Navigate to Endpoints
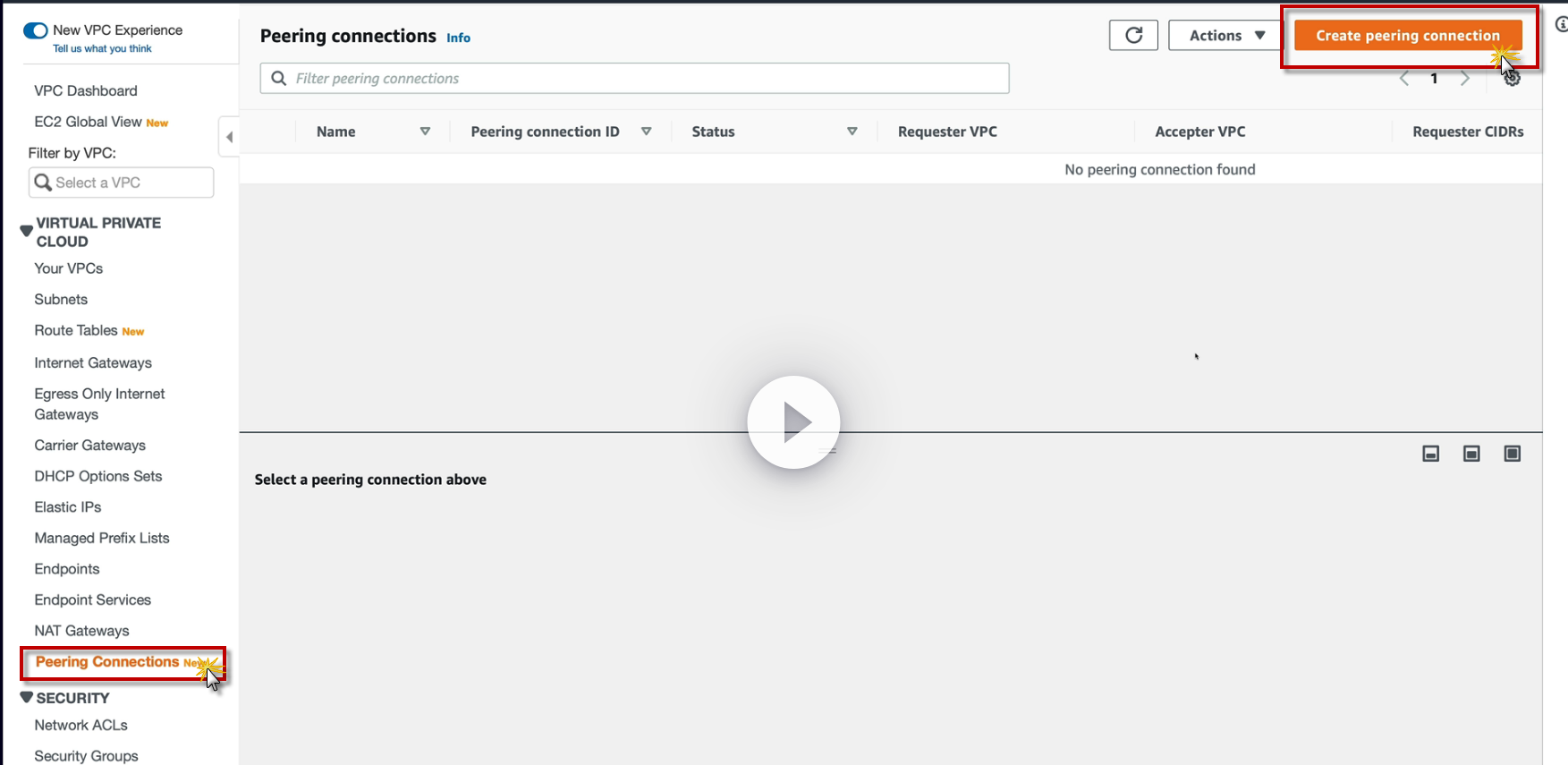The image size is (1568, 765). pos(67,569)
